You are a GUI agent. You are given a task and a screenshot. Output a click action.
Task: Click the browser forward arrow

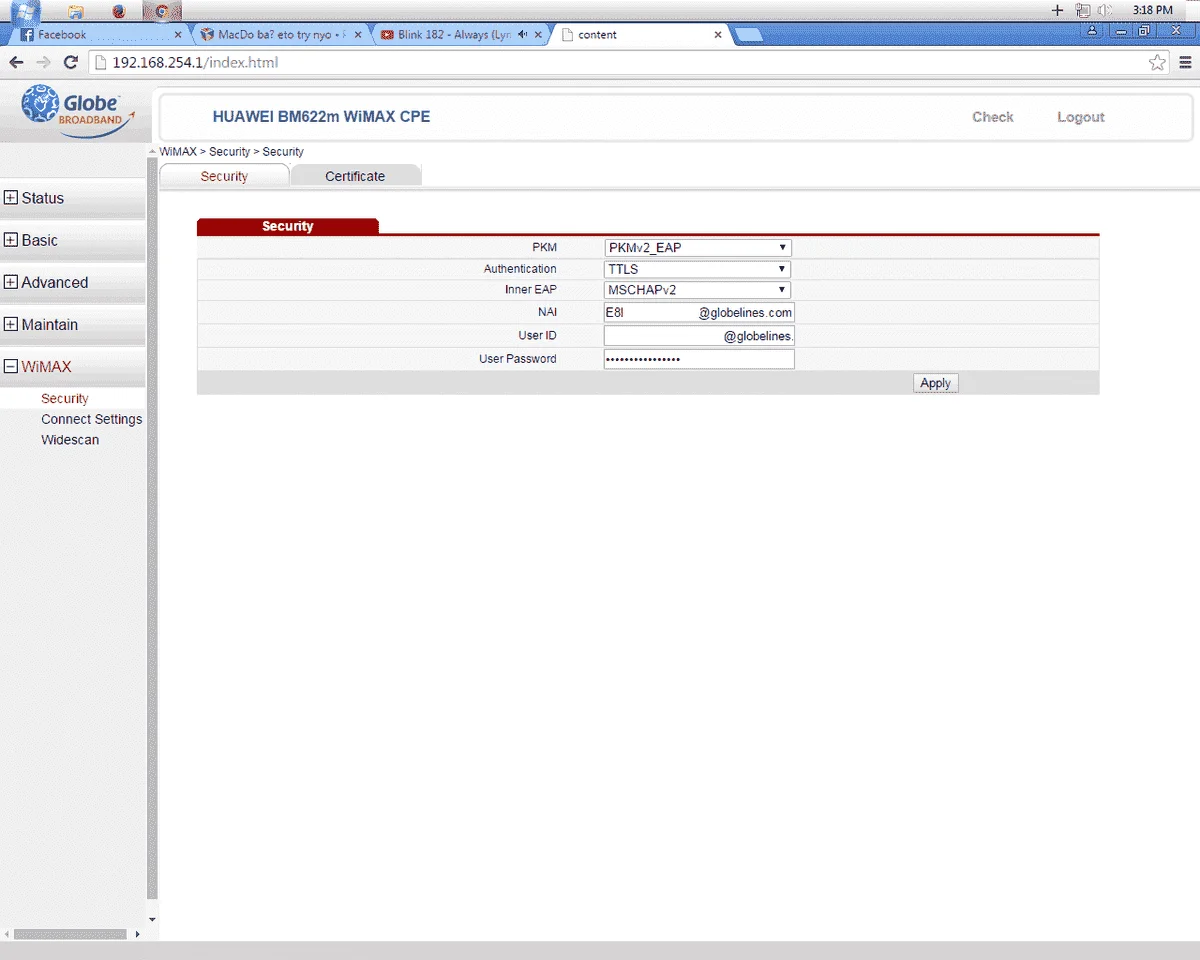point(43,62)
